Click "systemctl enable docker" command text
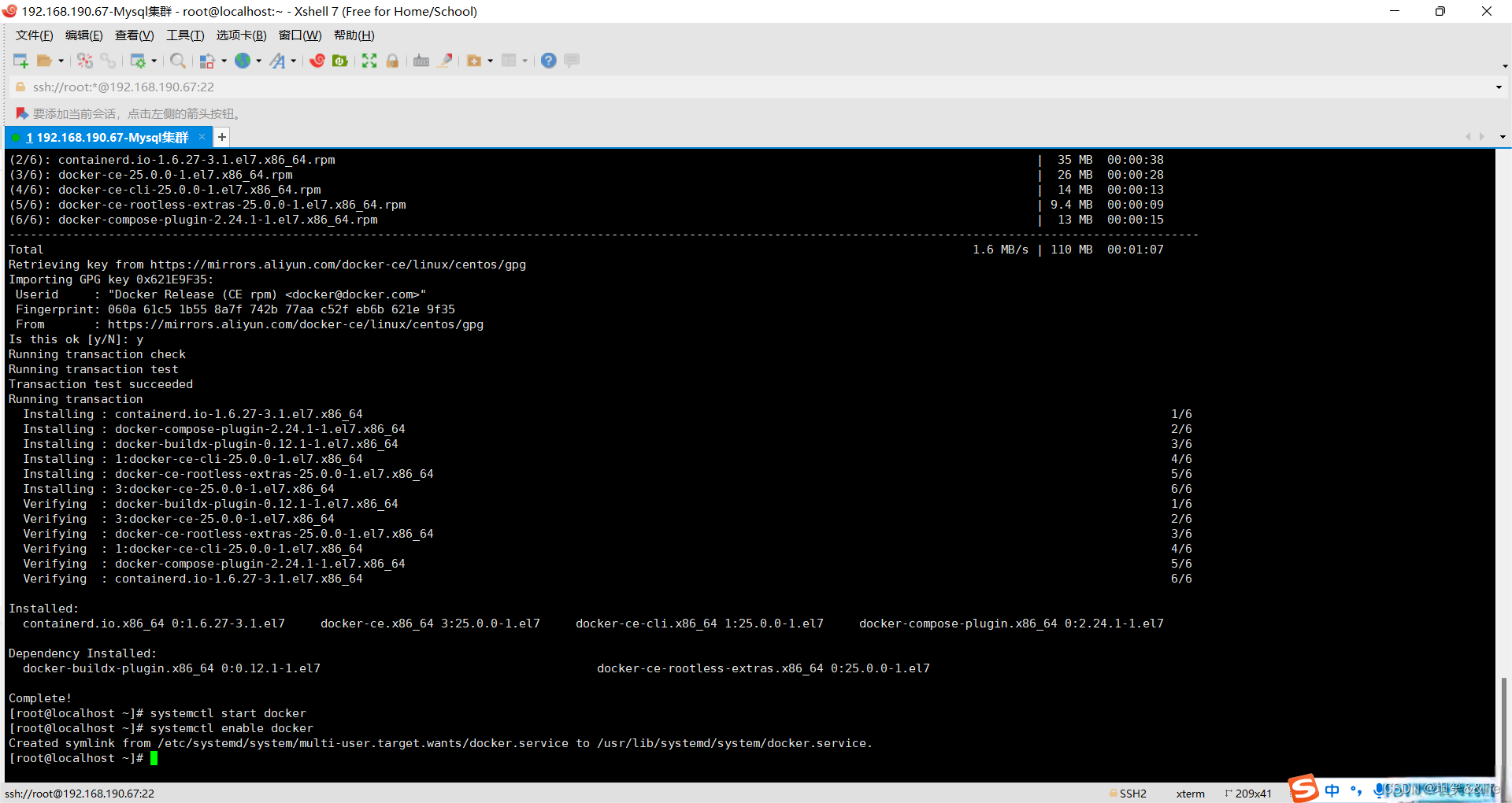This screenshot has width=1512, height=803. click(x=232, y=728)
